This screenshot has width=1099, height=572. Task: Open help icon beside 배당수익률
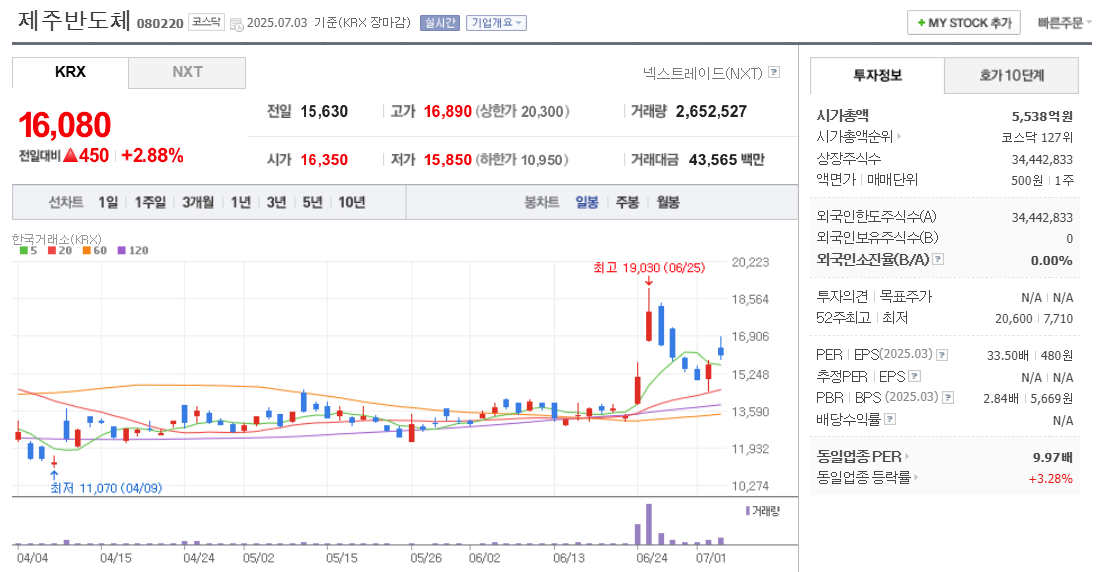pos(890,419)
